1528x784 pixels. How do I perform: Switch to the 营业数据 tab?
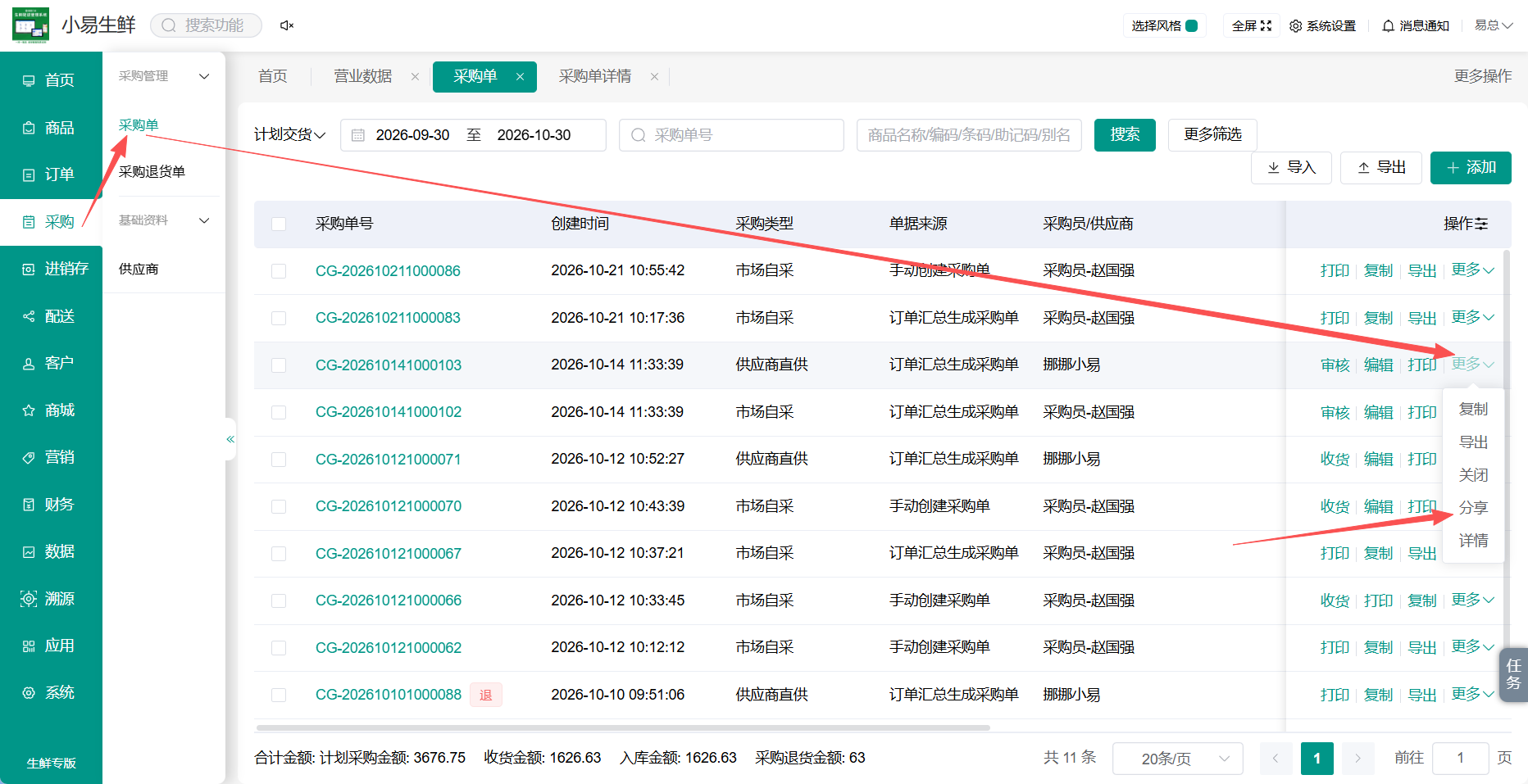click(x=363, y=76)
